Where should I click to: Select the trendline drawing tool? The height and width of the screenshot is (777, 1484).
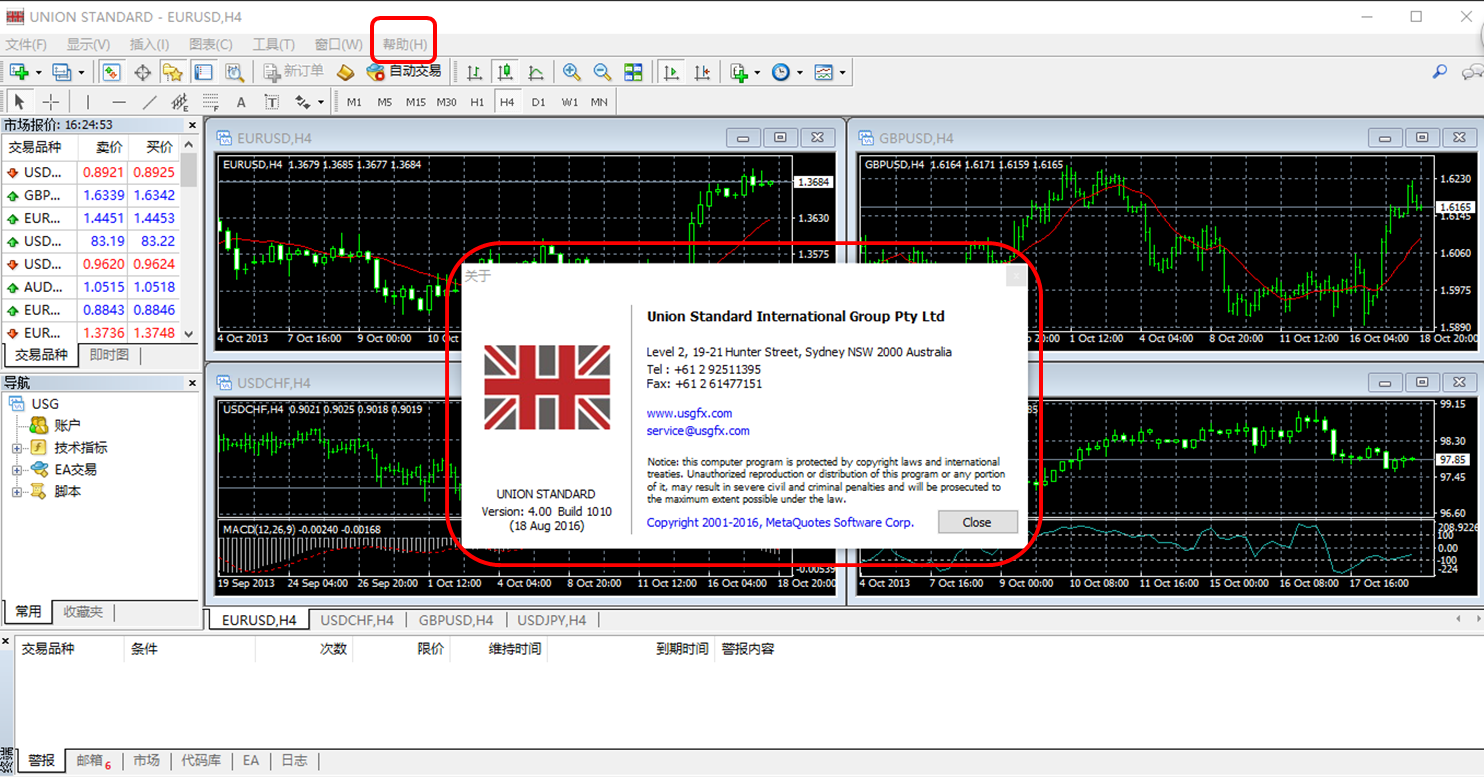click(149, 102)
